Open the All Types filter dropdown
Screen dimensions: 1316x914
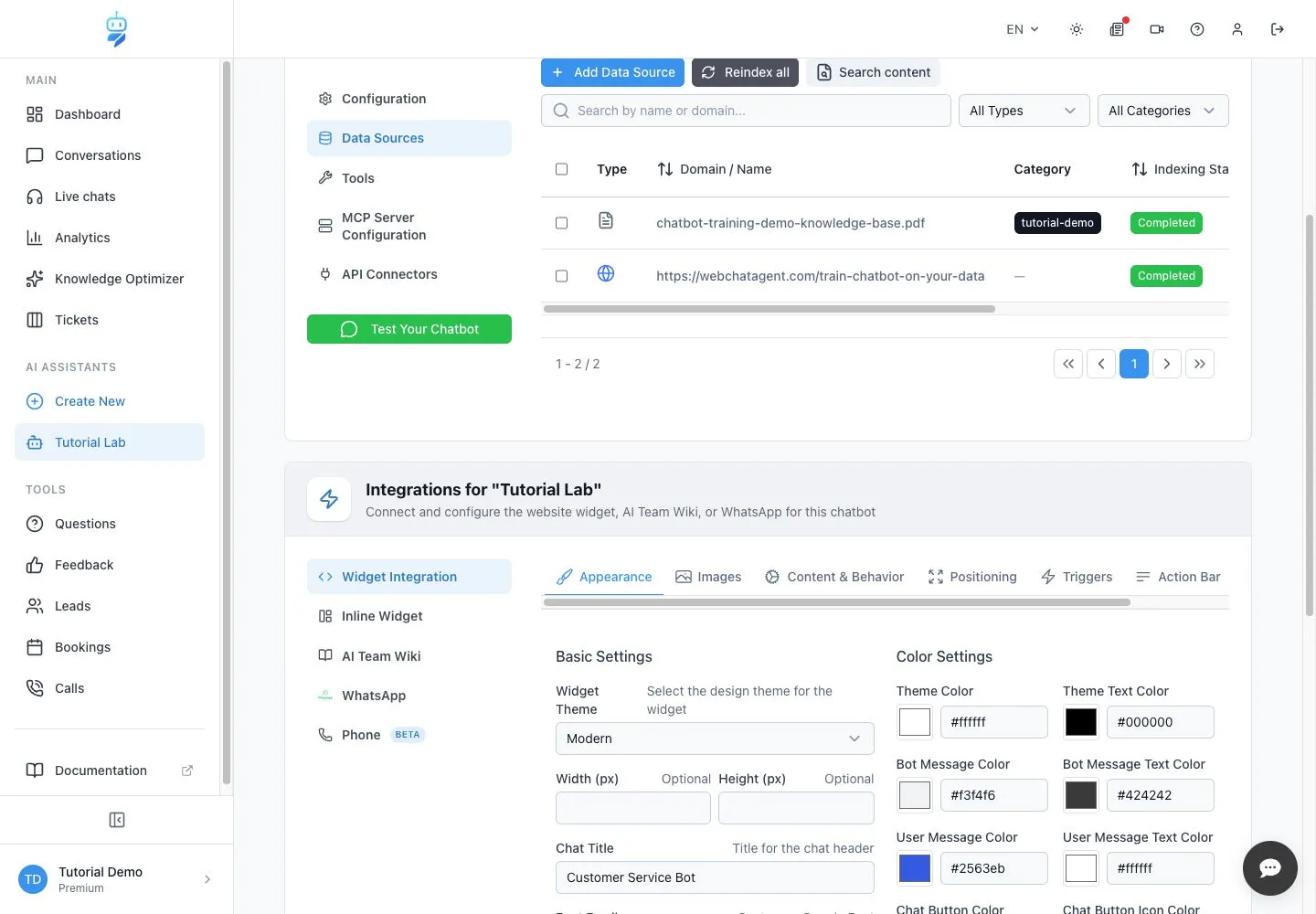coord(1024,111)
